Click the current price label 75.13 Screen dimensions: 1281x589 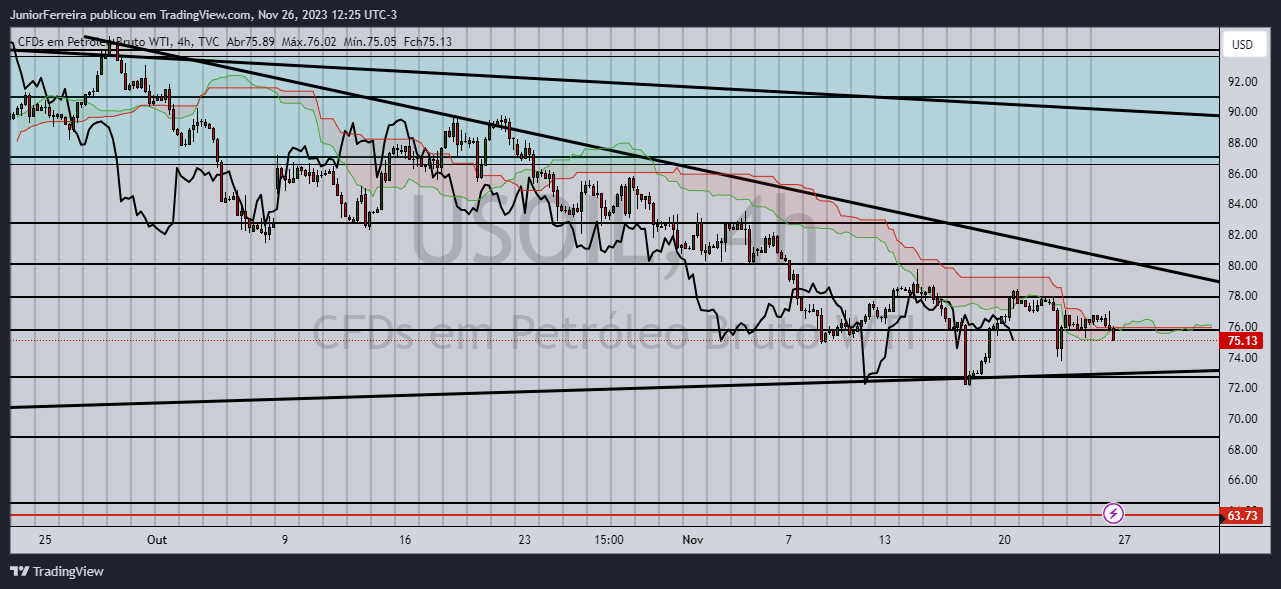[x=1243, y=341]
